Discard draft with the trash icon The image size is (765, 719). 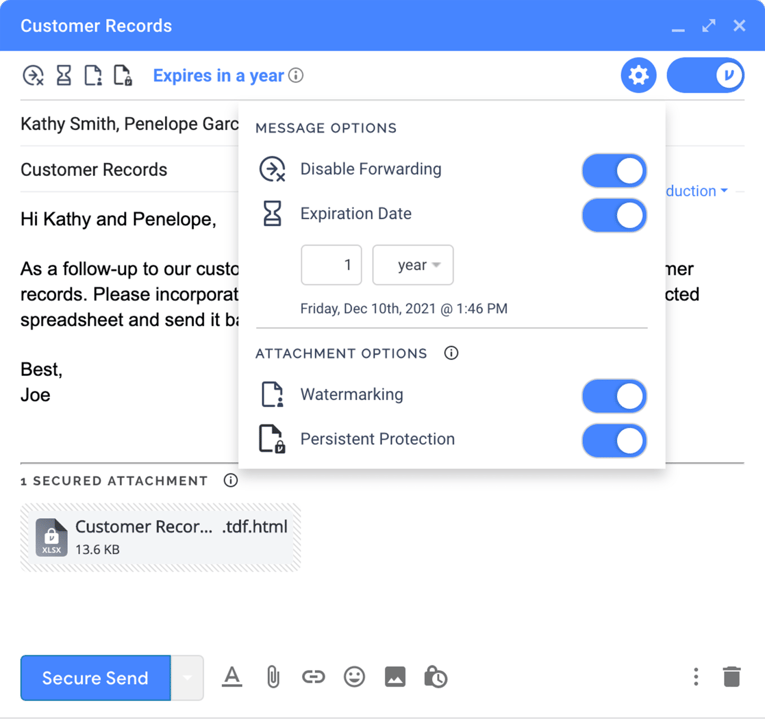coord(732,677)
